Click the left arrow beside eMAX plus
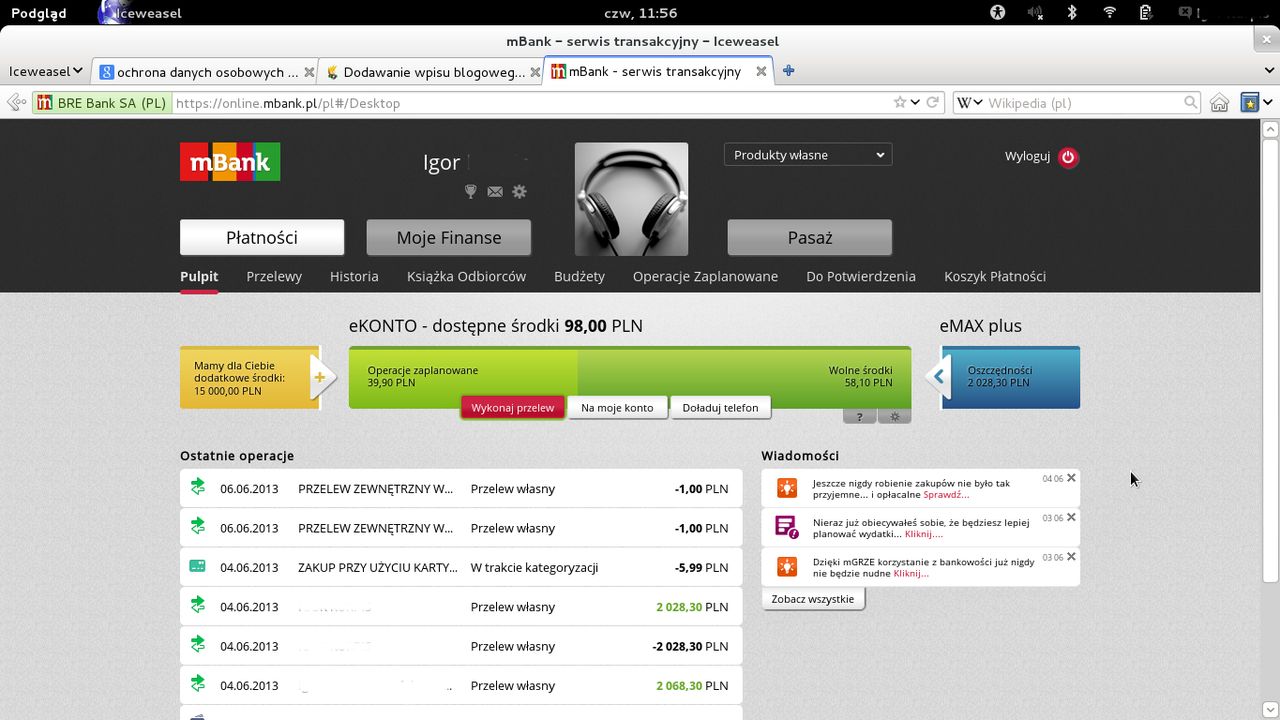 click(937, 377)
